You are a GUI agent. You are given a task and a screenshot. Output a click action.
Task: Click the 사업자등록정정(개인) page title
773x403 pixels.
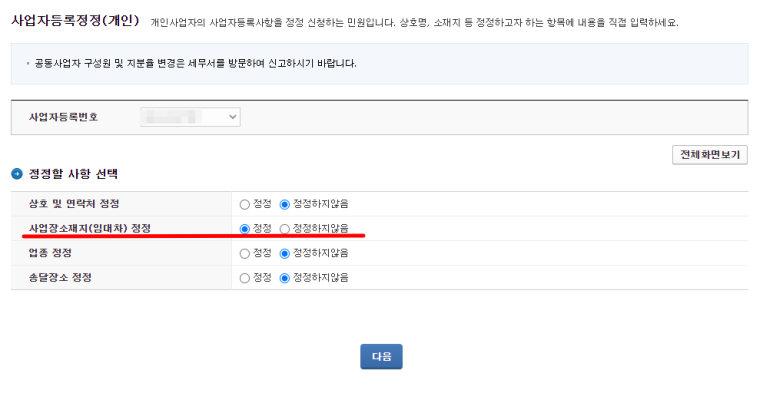click(x=75, y=21)
